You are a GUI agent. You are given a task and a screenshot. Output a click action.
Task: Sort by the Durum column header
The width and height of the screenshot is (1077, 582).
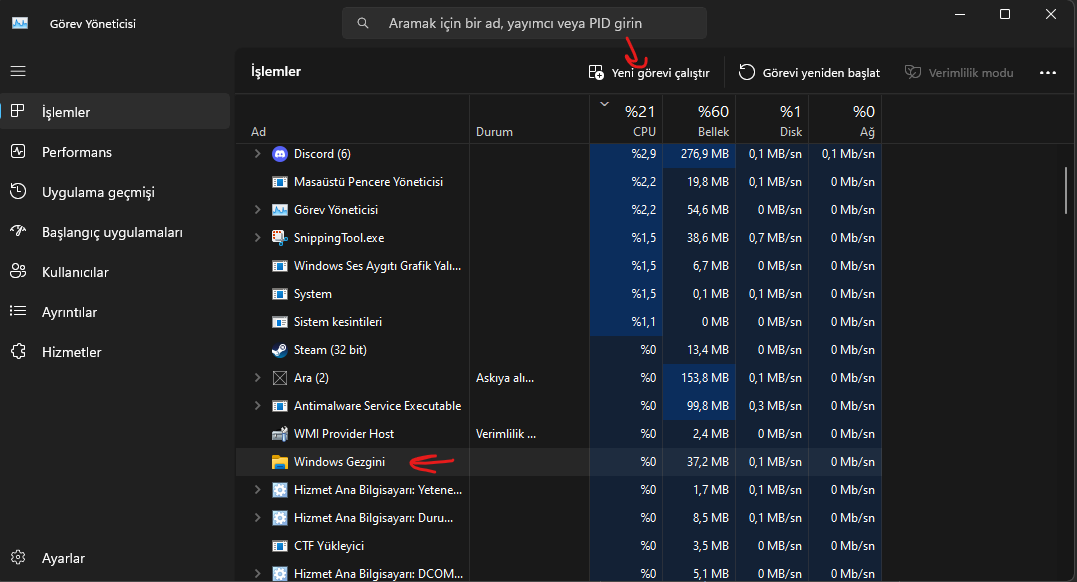530,120
